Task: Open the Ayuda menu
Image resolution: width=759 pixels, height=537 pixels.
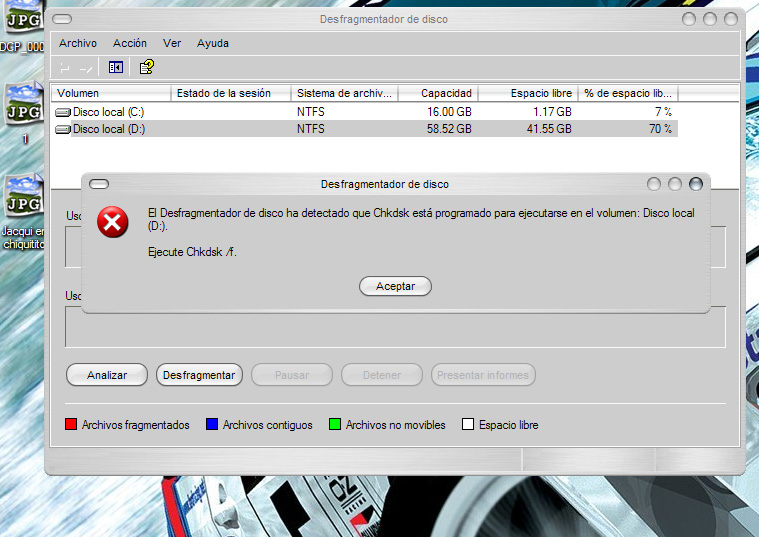Action: [213, 43]
